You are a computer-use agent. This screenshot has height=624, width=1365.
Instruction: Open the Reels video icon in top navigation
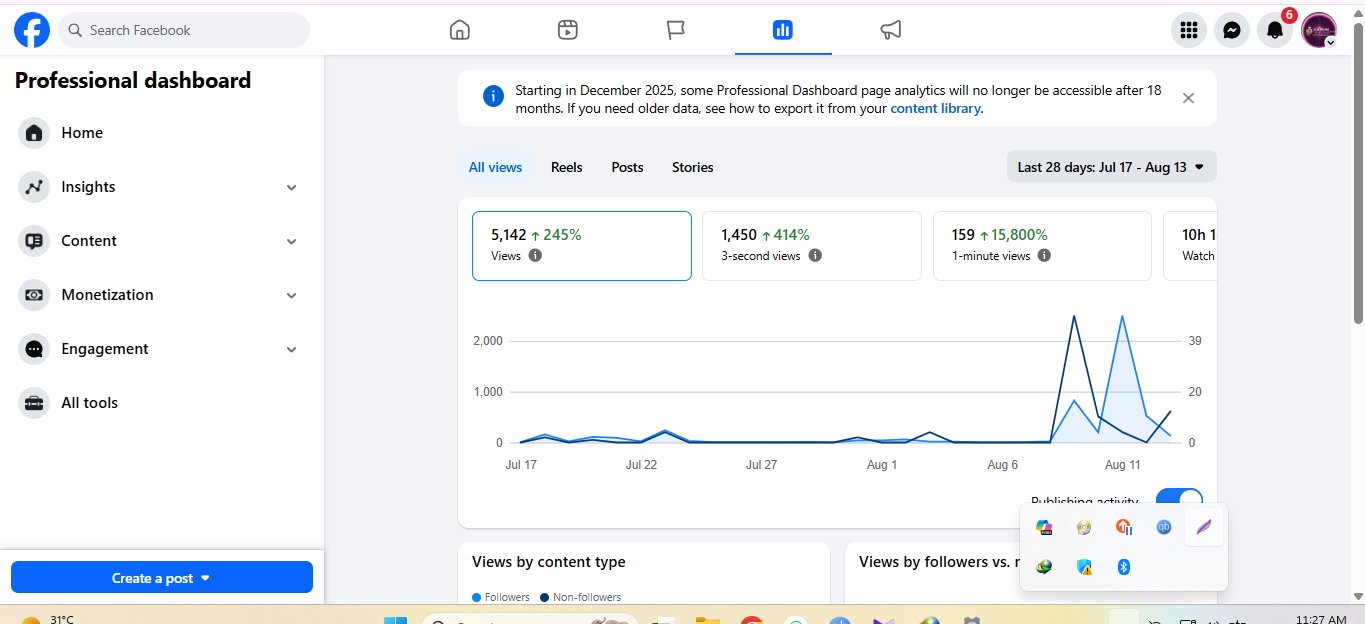pyautogui.click(x=568, y=30)
